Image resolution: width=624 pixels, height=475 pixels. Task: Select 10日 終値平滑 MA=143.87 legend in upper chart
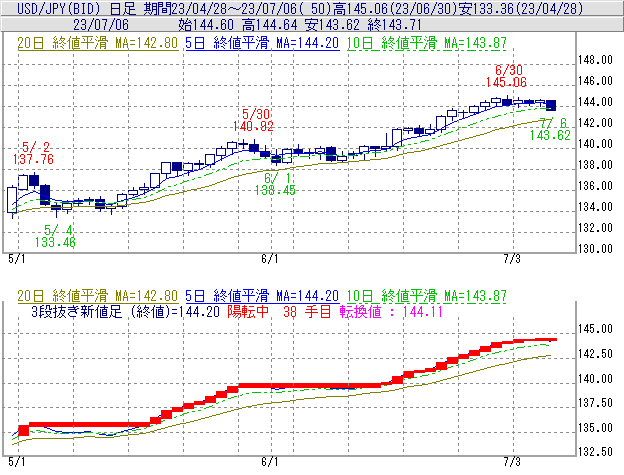click(427, 43)
